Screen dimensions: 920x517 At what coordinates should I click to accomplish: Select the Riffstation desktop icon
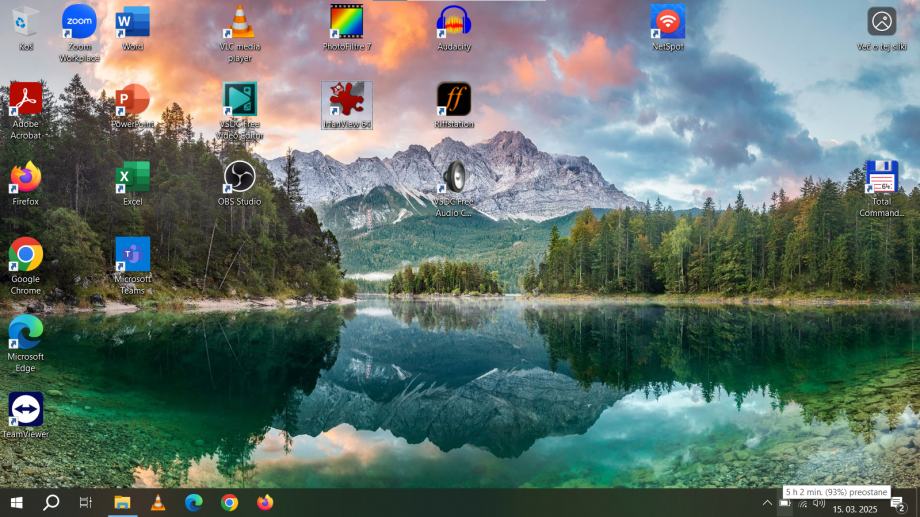tap(454, 106)
